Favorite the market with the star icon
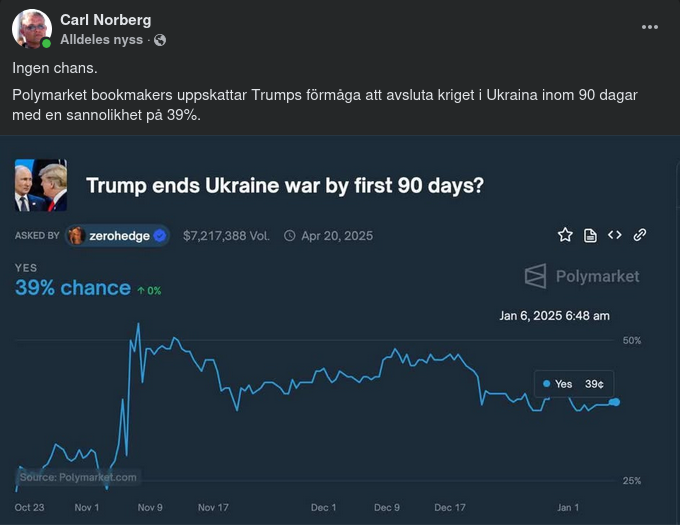This screenshot has width=680, height=525. click(565, 235)
